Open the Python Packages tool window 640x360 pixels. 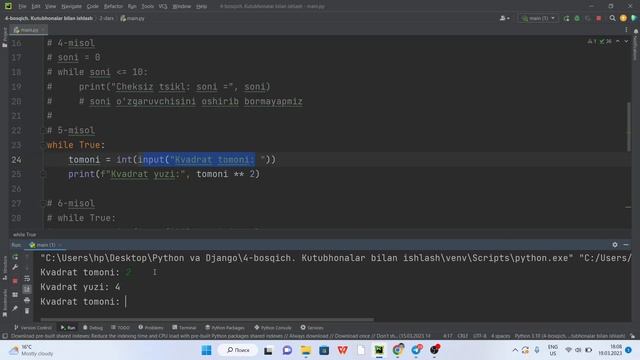pos(224,328)
